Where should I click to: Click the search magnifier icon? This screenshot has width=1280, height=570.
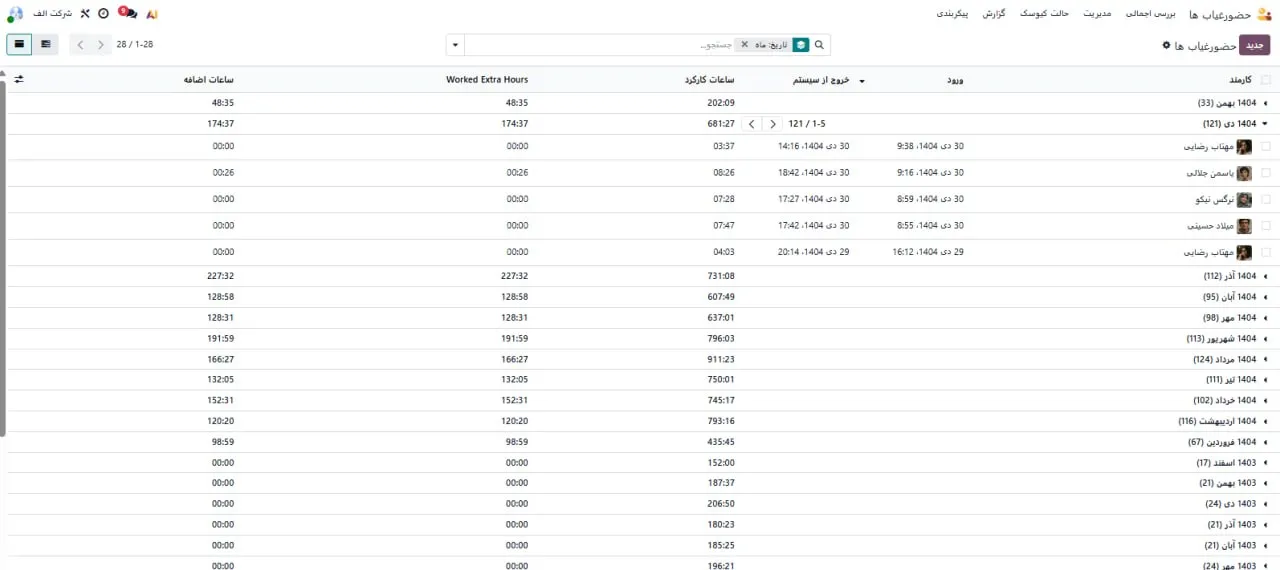(x=820, y=45)
